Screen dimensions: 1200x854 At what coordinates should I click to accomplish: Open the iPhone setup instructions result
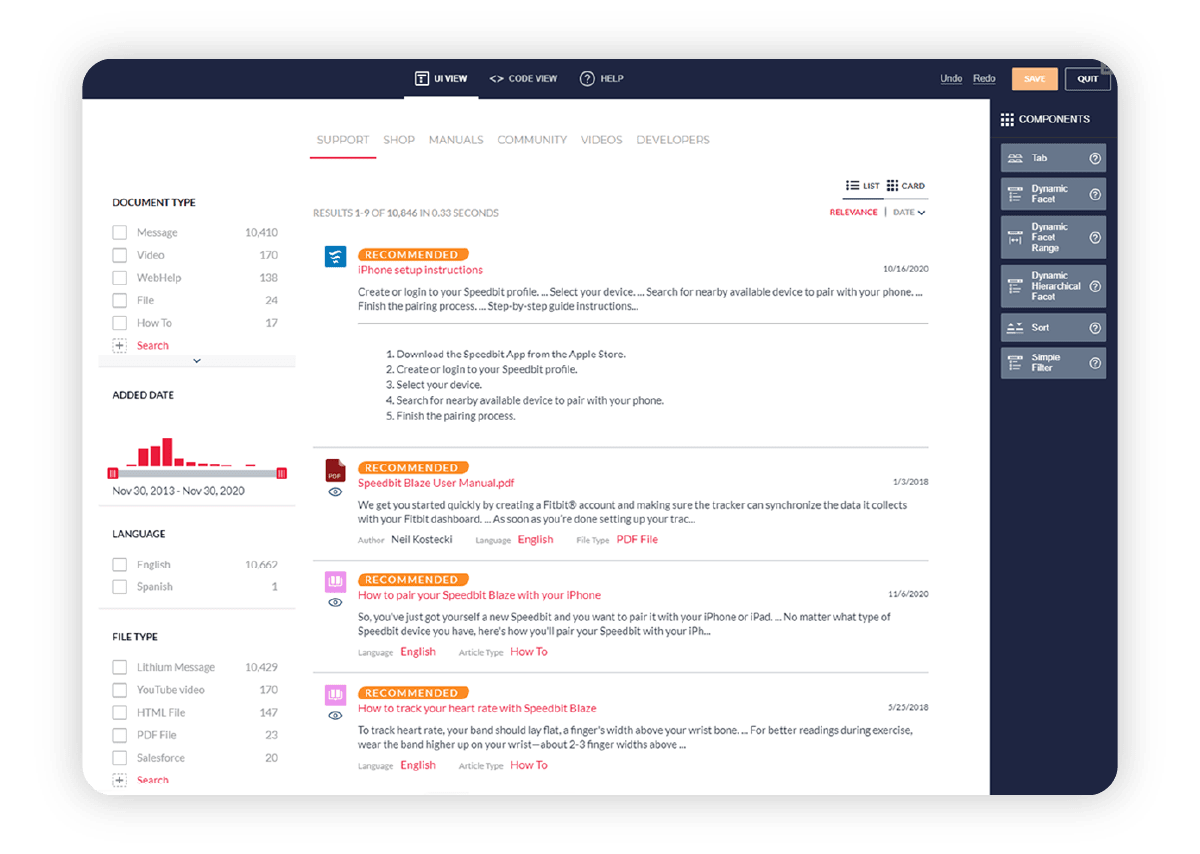pyautogui.click(x=420, y=270)
